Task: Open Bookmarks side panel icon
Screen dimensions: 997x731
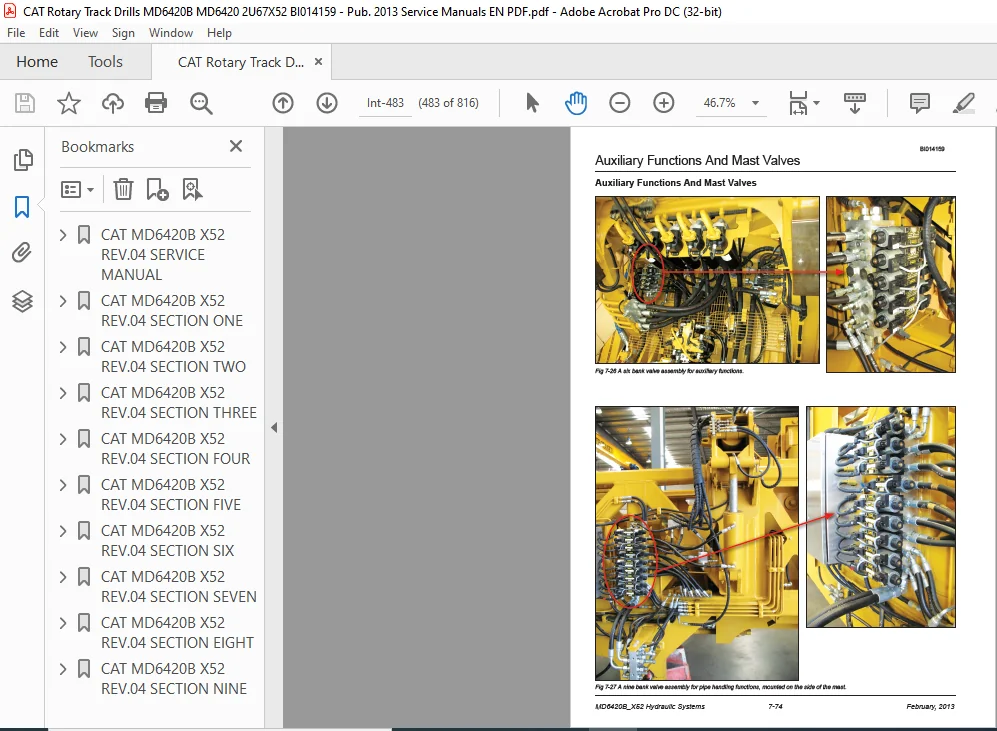Action: click(x=22, y=207)
